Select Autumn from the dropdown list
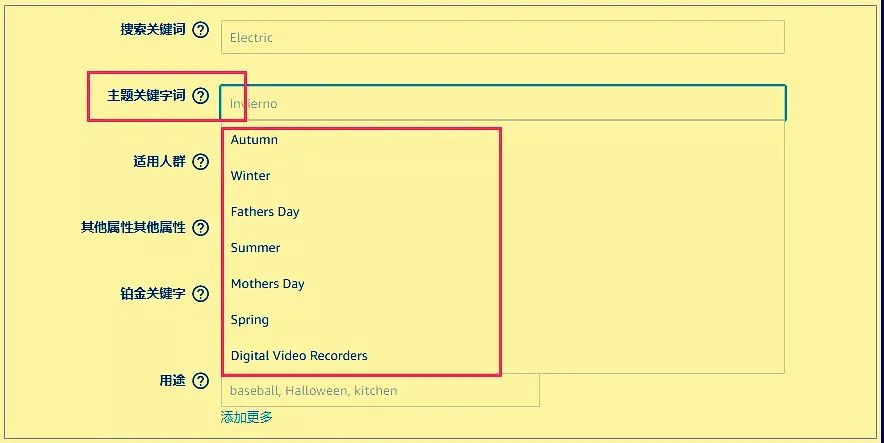The width and height of the screenshot is (884, 443). pyautogui.click(x=254, y=140)
